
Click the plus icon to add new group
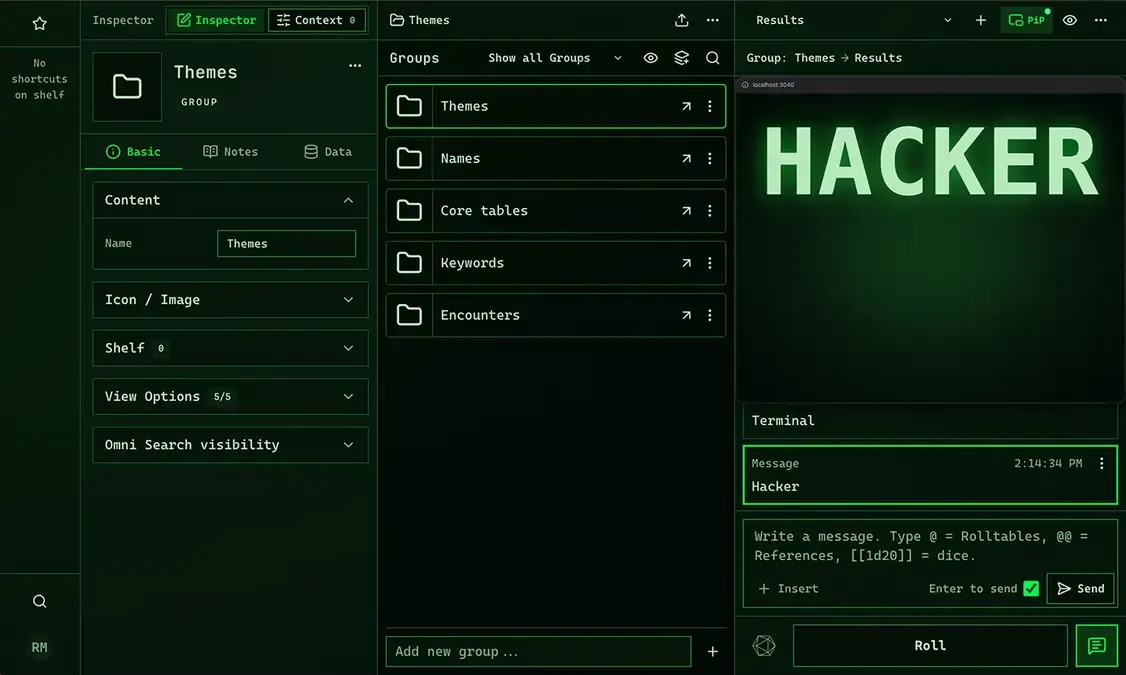[x=712, y=651]
